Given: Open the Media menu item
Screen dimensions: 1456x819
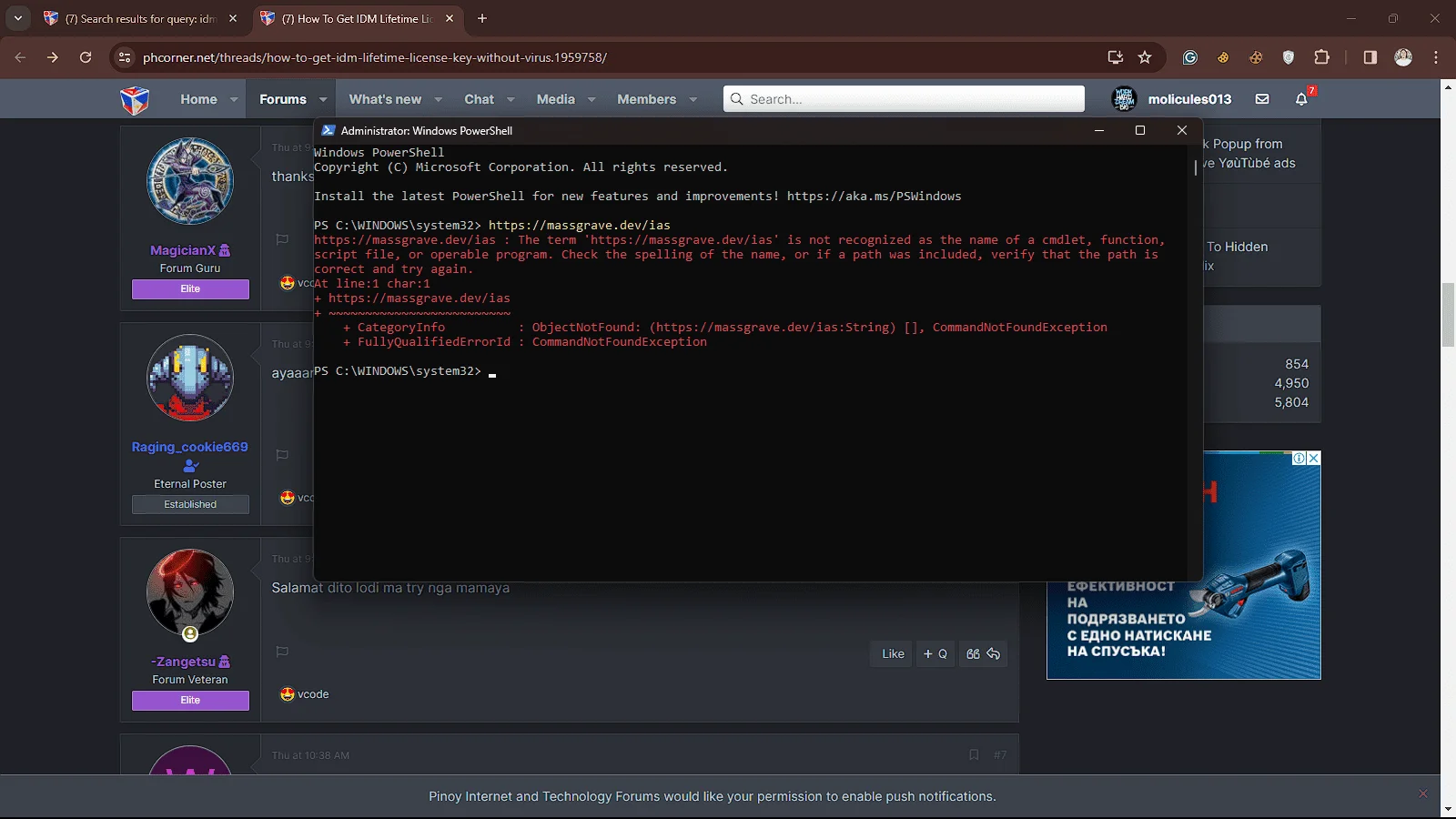Looking at the screenshot, I should pos(556,99).
